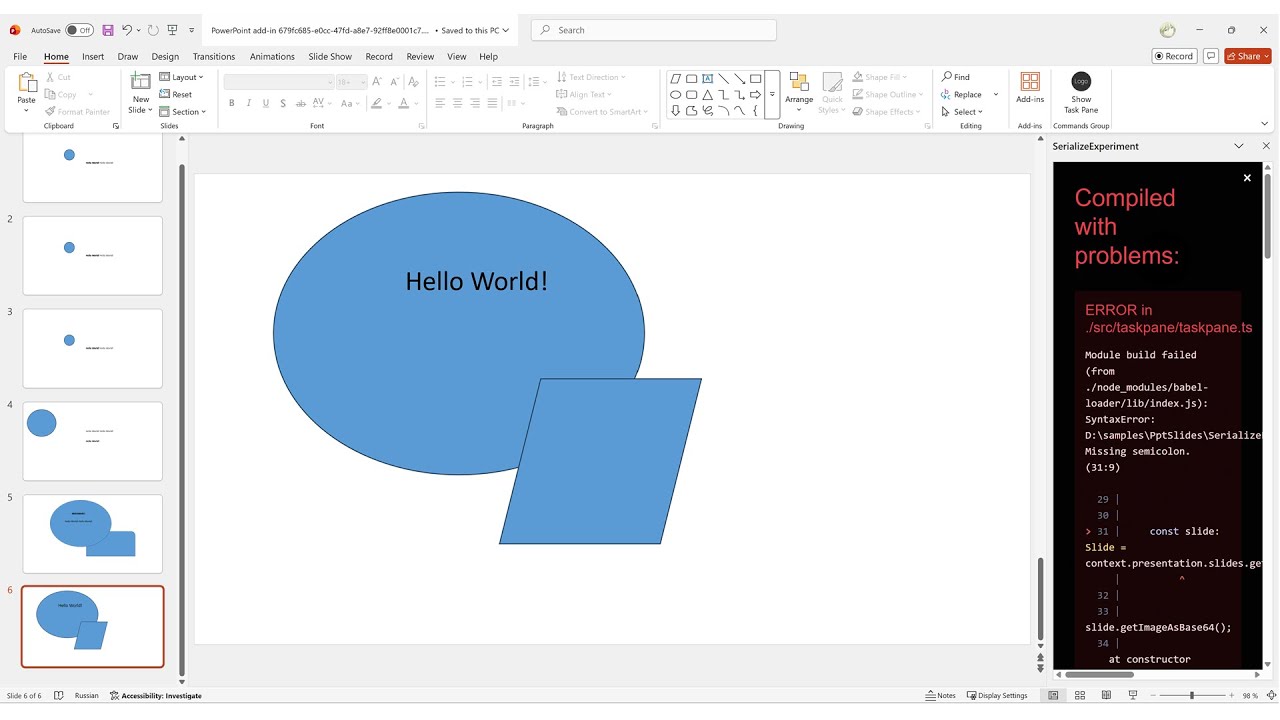Open the Add-ins gallery
The width and height of the screenshot is (1280, 720).
[x=1030, y=87]
